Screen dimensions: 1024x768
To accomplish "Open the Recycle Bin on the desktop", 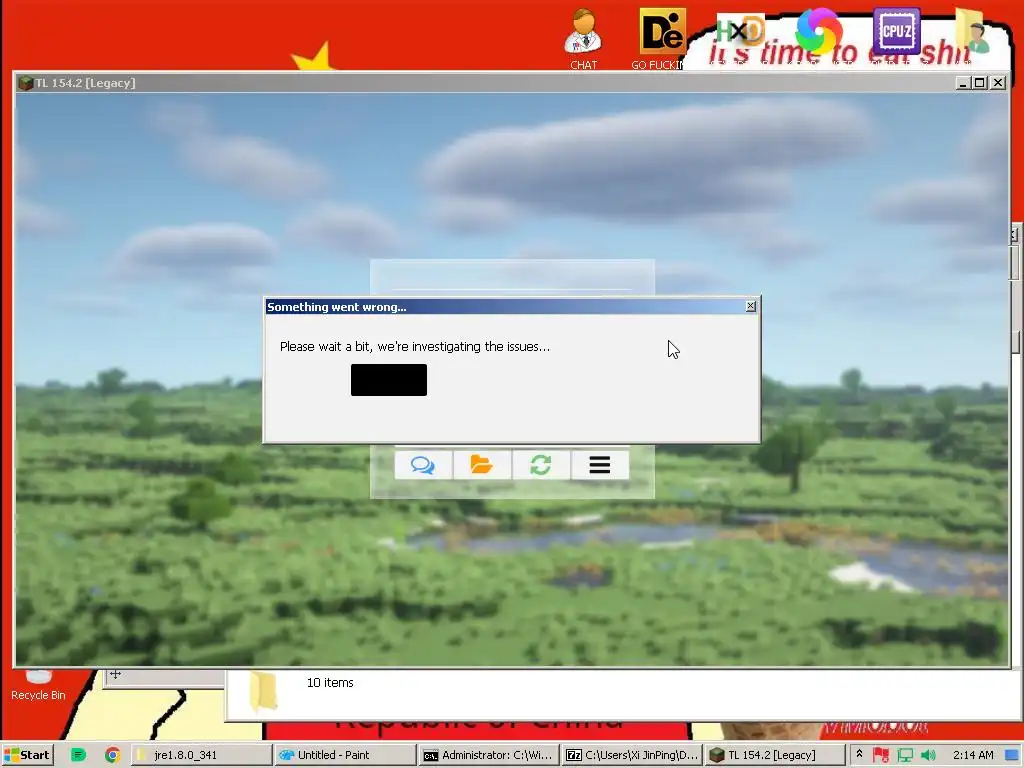I will point(39,687).
